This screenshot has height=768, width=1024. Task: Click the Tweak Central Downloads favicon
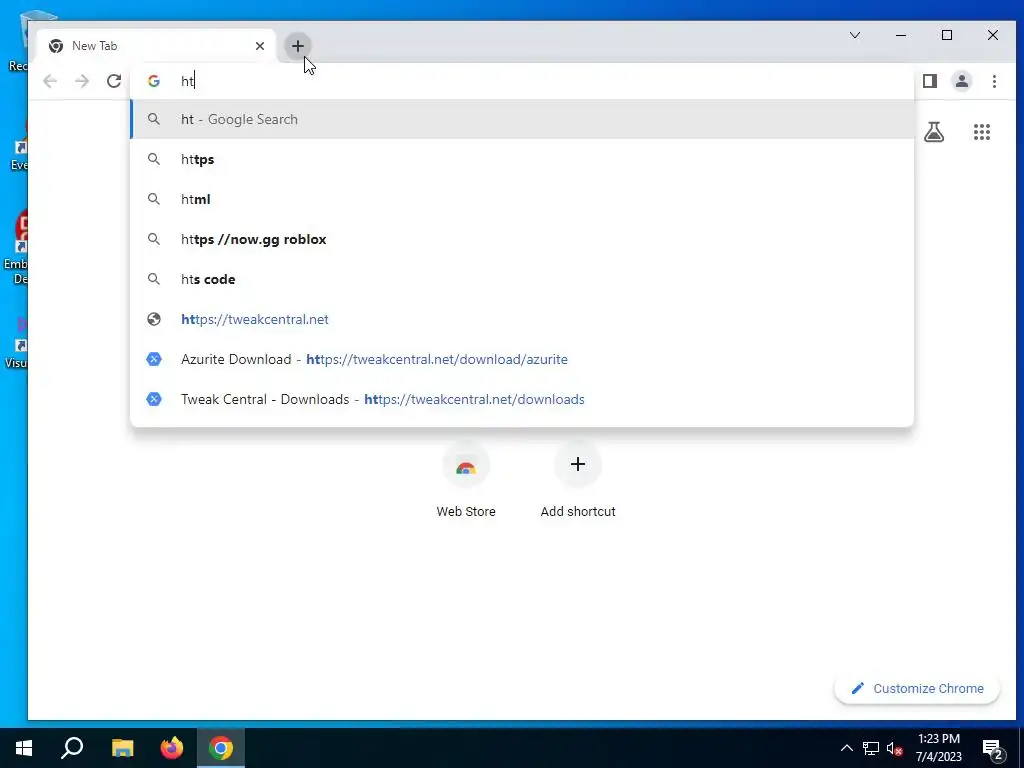(153, 399)
